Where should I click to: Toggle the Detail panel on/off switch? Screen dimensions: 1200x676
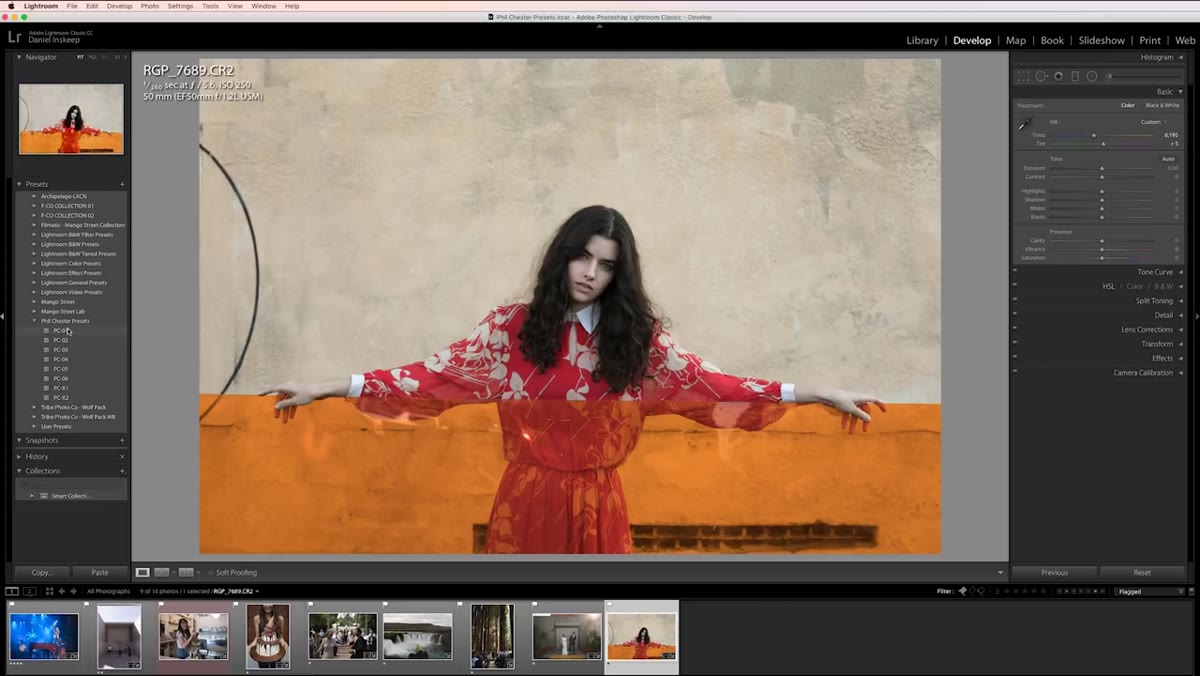tap(1015, 315)
